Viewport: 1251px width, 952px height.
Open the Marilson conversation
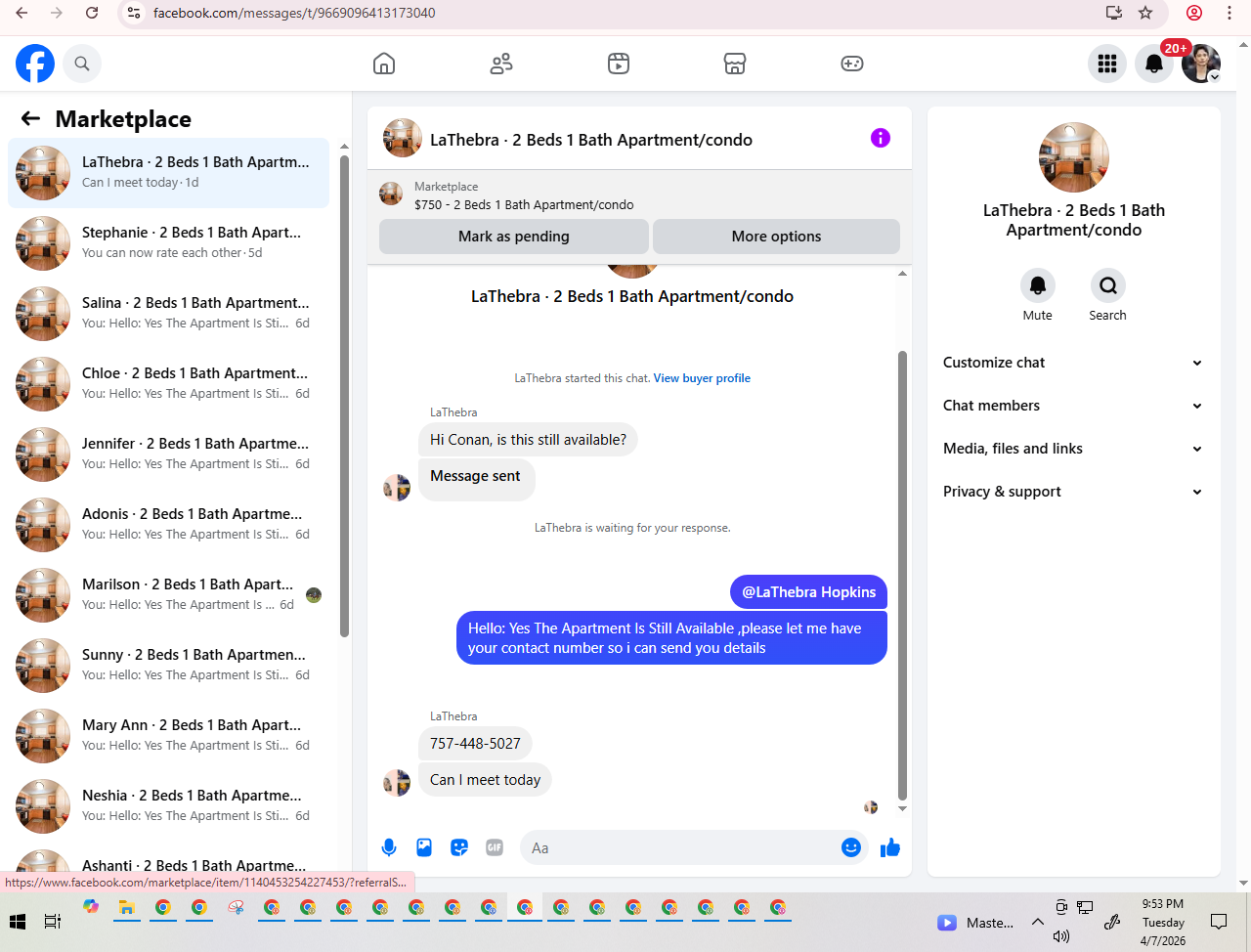(x=168, y=595)
